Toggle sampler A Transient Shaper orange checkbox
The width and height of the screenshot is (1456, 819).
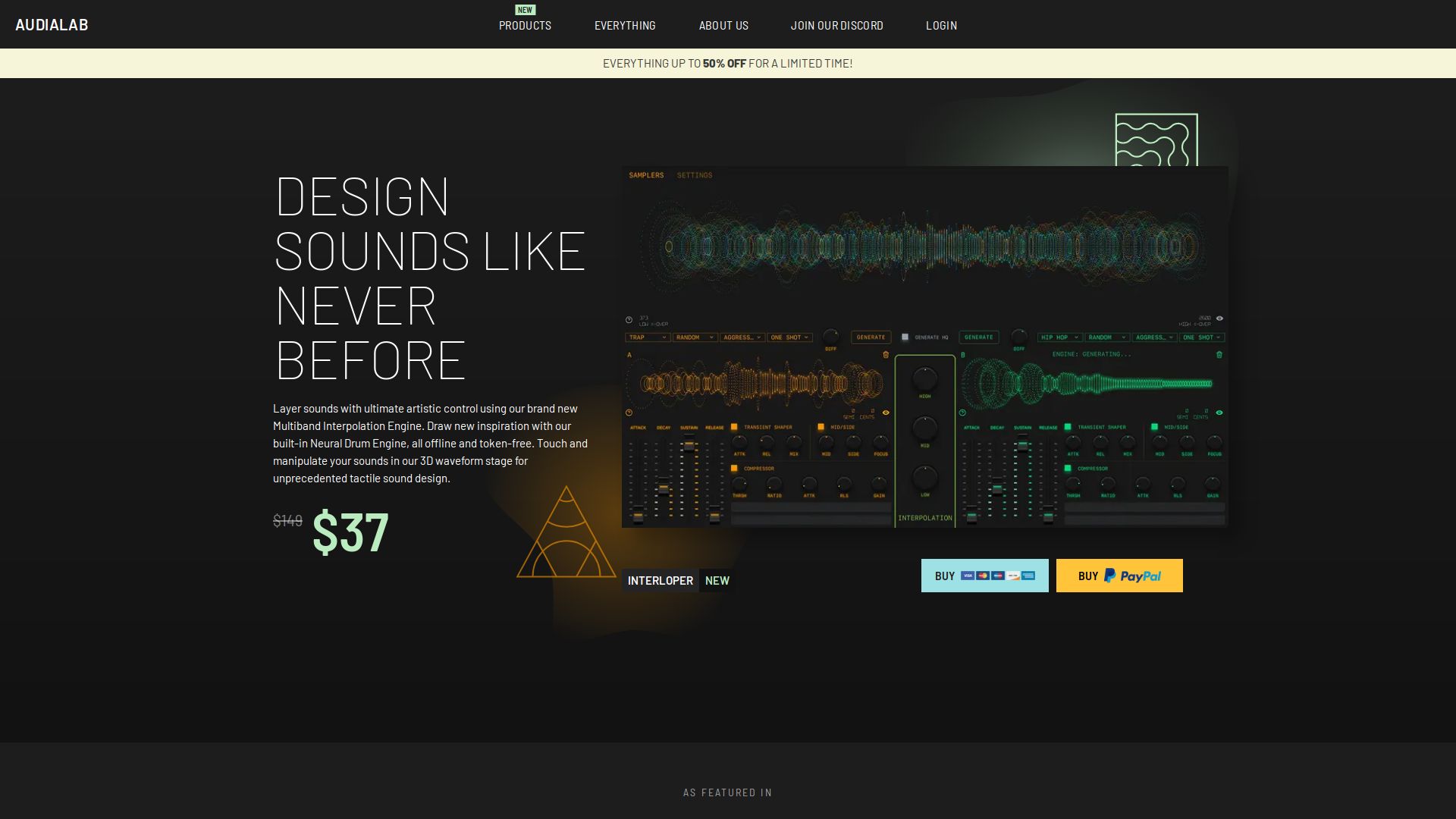point(734,427)
